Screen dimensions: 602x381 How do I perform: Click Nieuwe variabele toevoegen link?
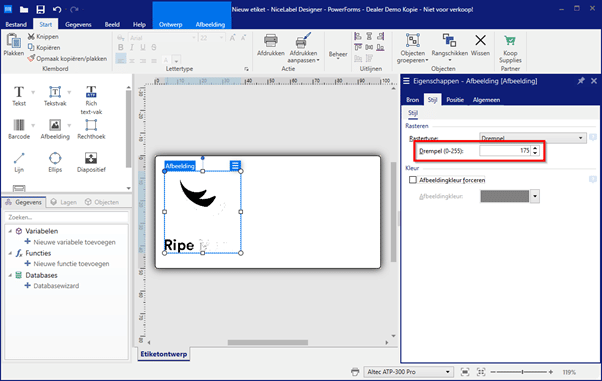coord(70,242)
